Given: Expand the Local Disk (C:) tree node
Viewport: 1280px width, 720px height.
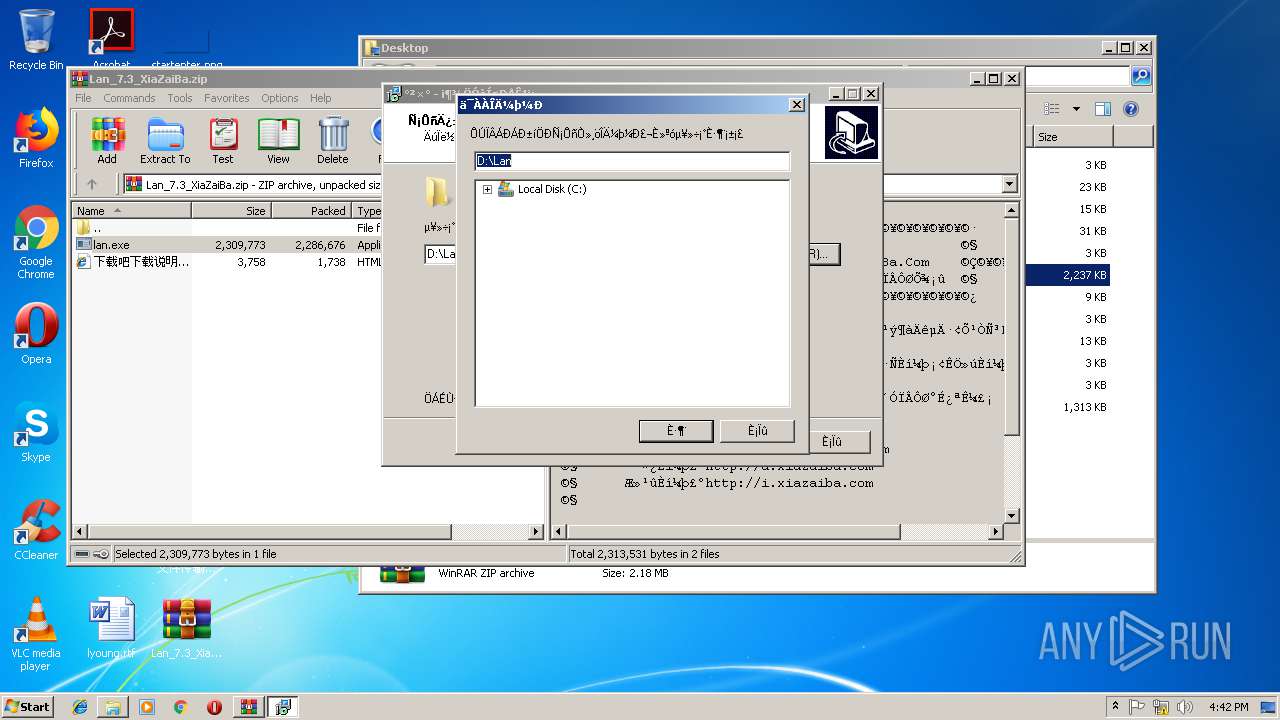Looking at the screenshot, I should tap(487, 189).
